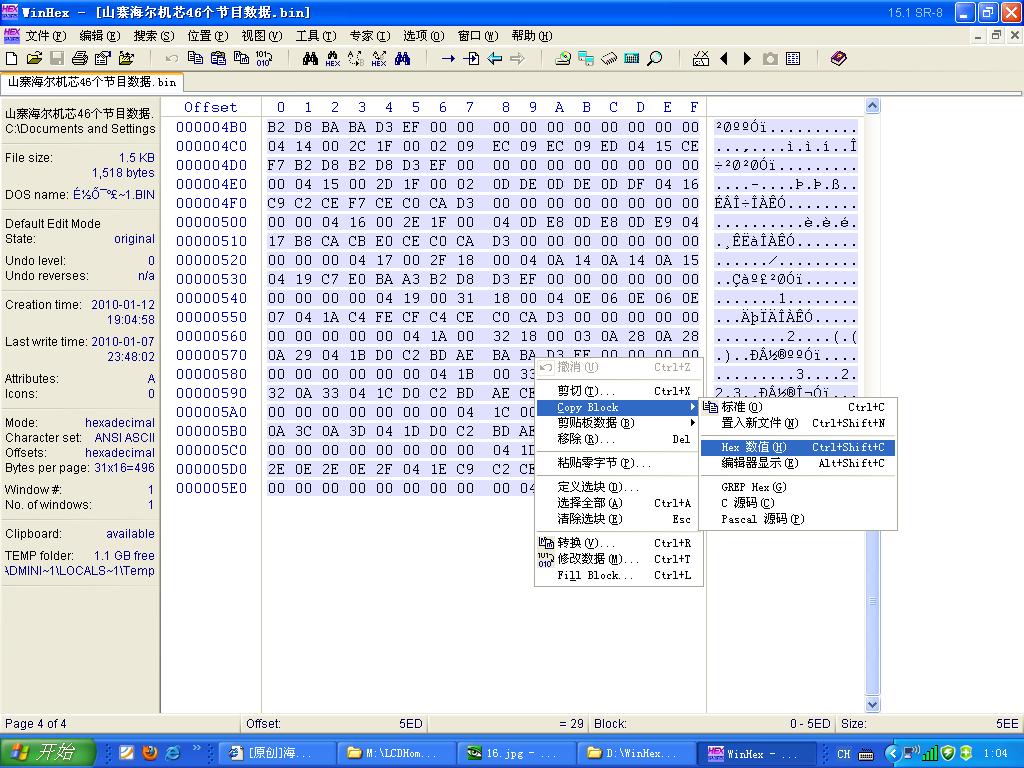The width and height of the screenshot is (1024, 768).
Task: Select Pascal 源码(P) in the submenu
Action: tap(797, 519)
